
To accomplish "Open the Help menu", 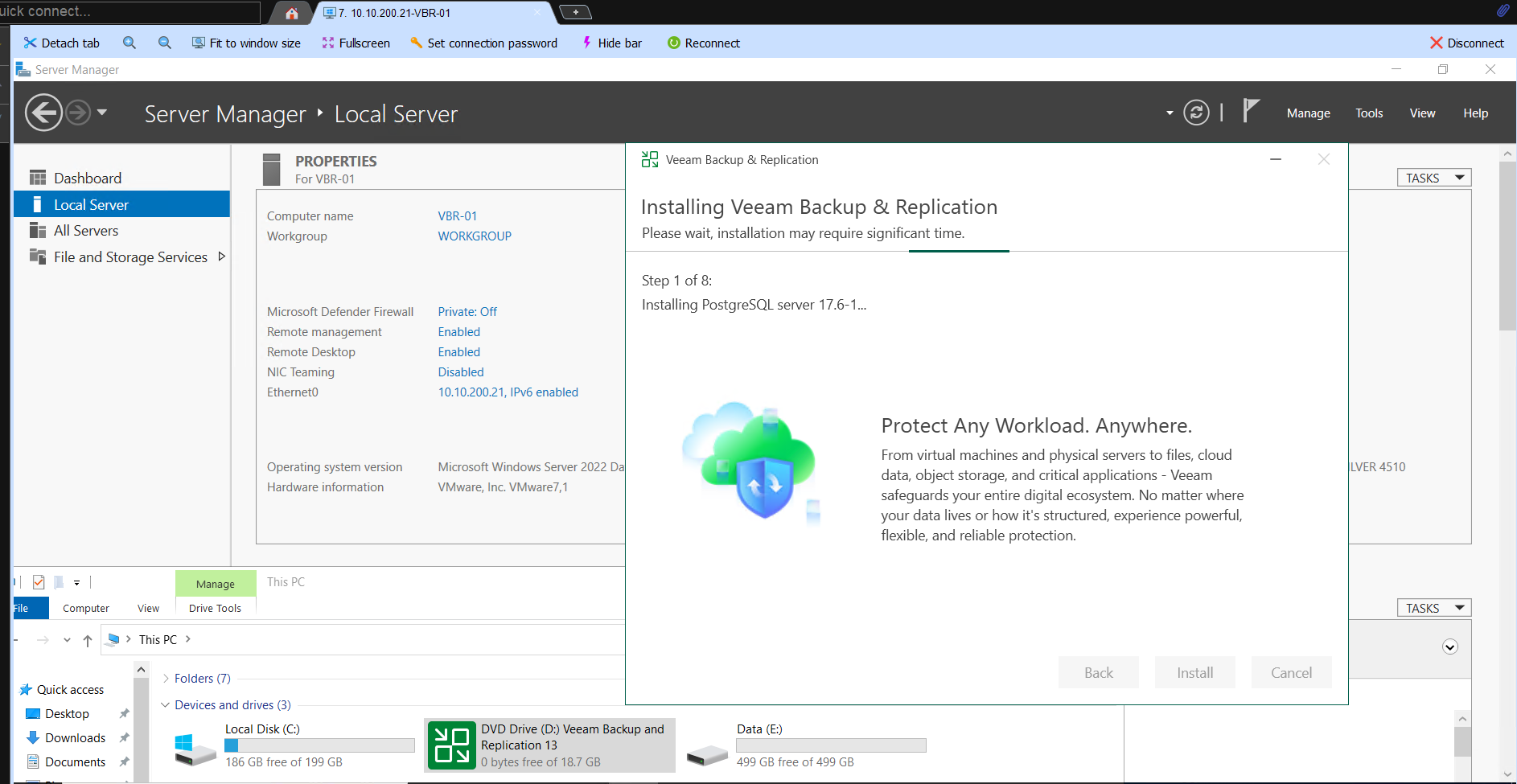I will pos(1475,113).
